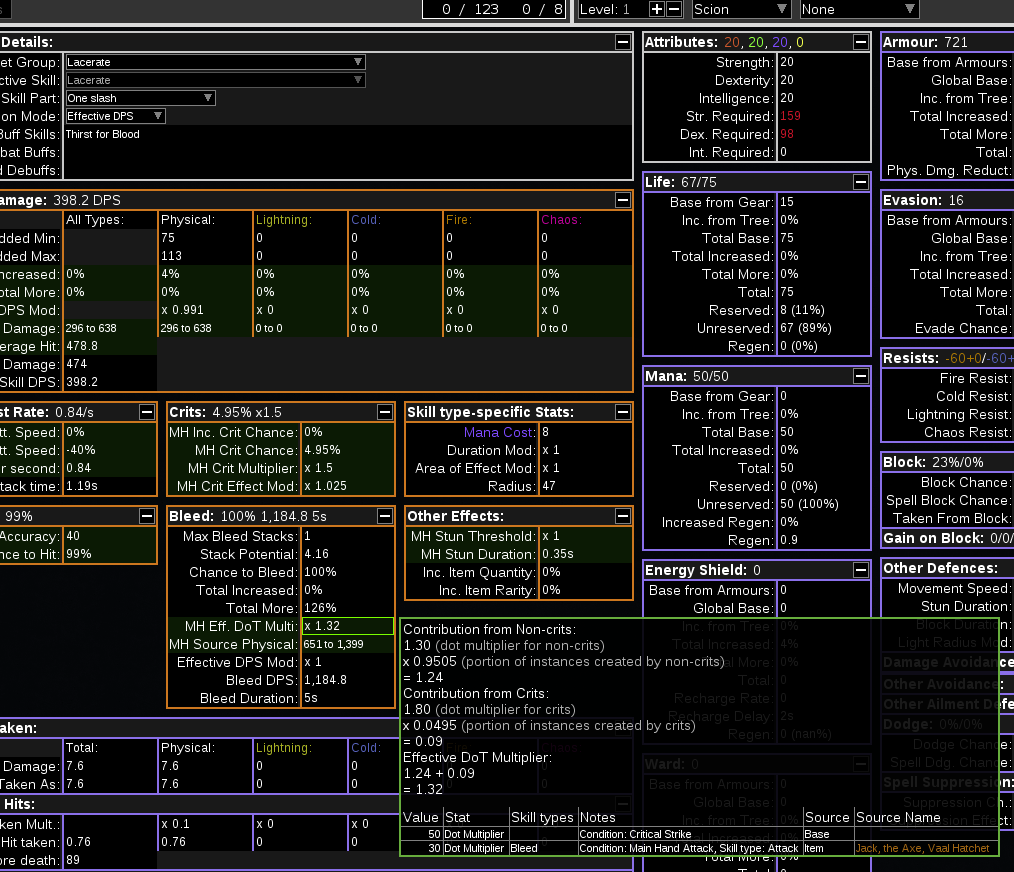Click the Bleed DPS value 1,184.8
Viewport: 1014px width, 872px height.
coord(325,681)
